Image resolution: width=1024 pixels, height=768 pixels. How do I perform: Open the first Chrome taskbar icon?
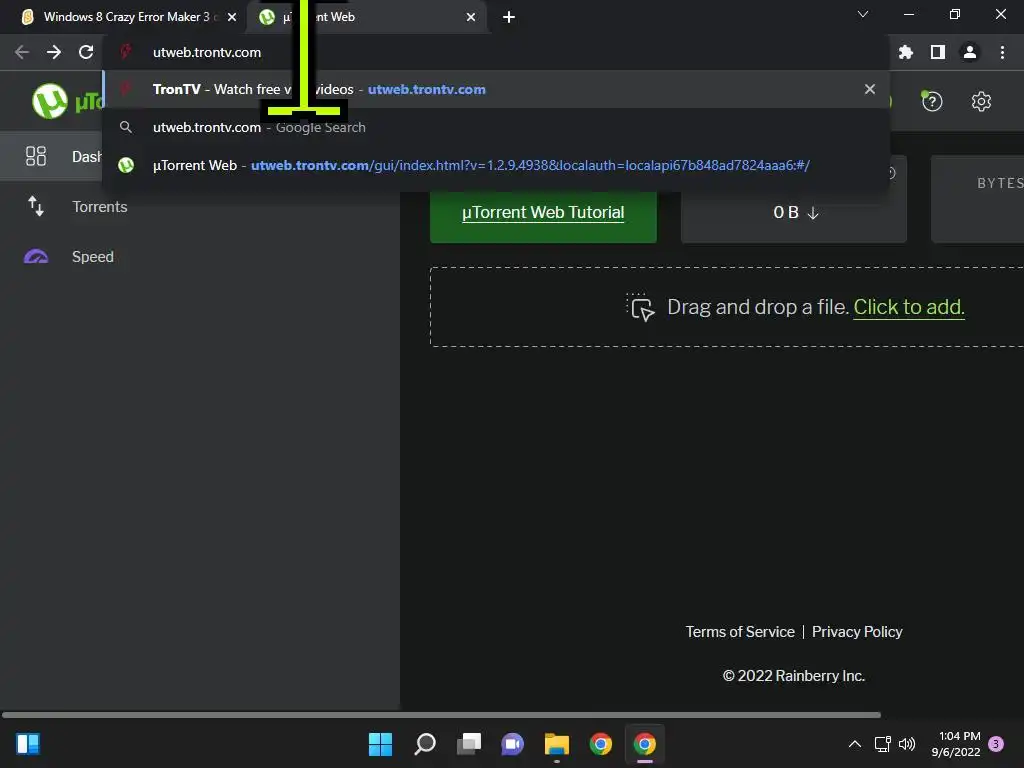[x=601, y=744]
